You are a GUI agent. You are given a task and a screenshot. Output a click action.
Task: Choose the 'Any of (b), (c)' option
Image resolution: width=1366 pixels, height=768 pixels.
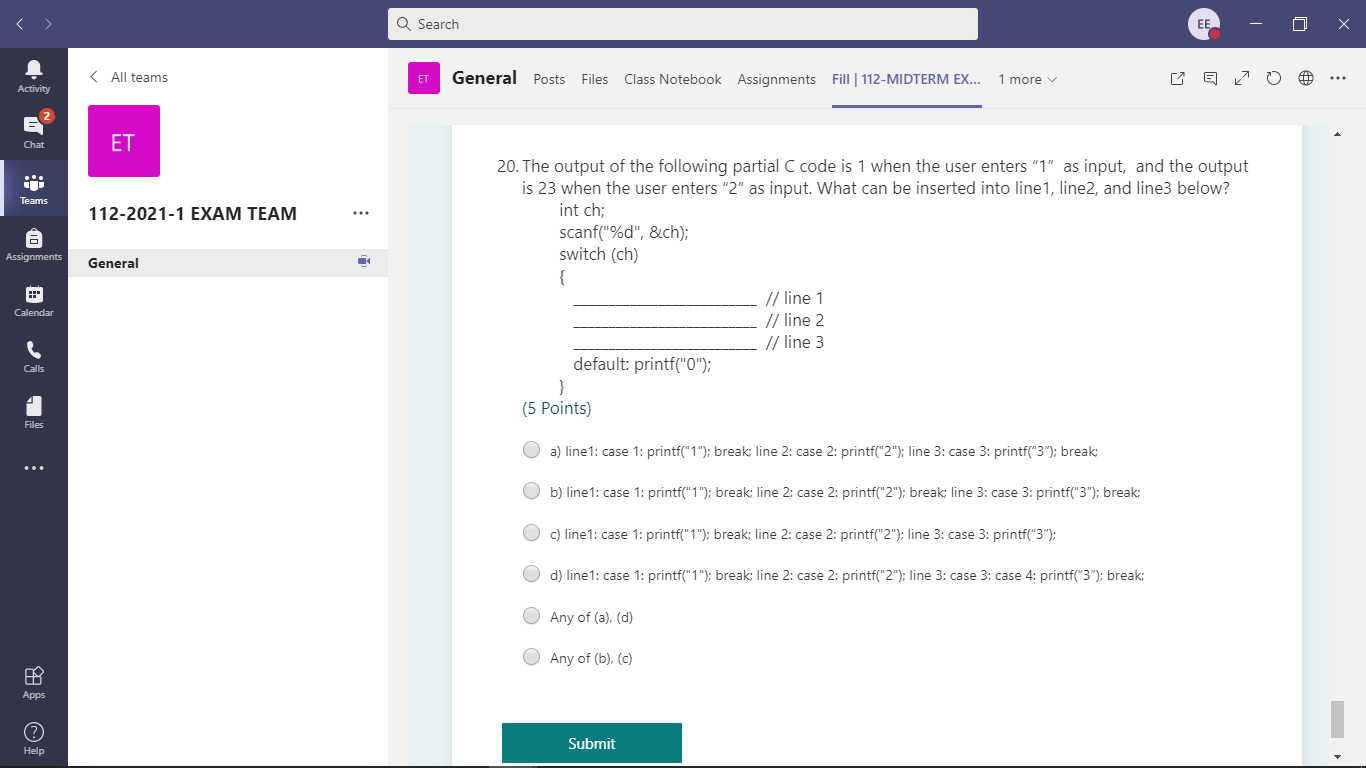coord(531,656)
